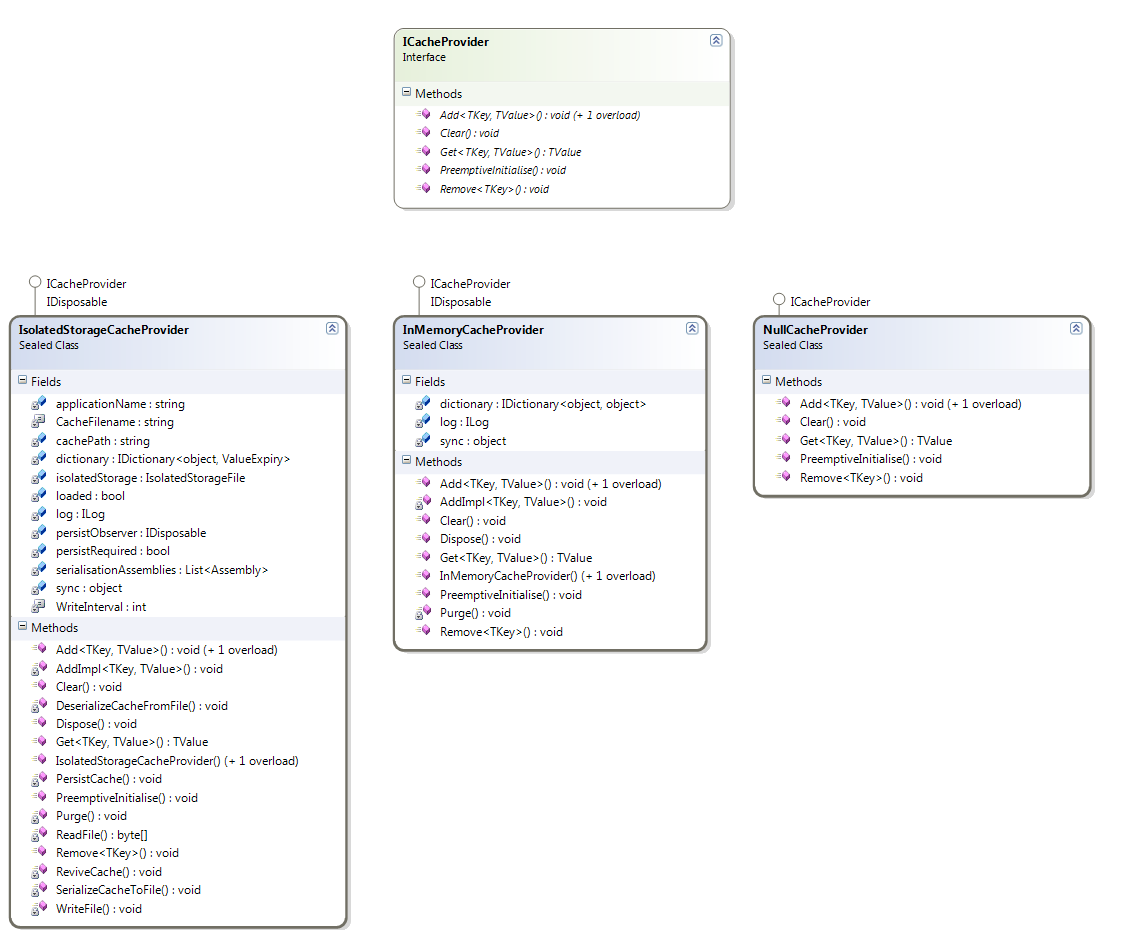Screen dimensions: 1128x936
Task: Select 'Add<TKey, TValue>()' member in ICacheProvider interface
Action: point(540,115)
